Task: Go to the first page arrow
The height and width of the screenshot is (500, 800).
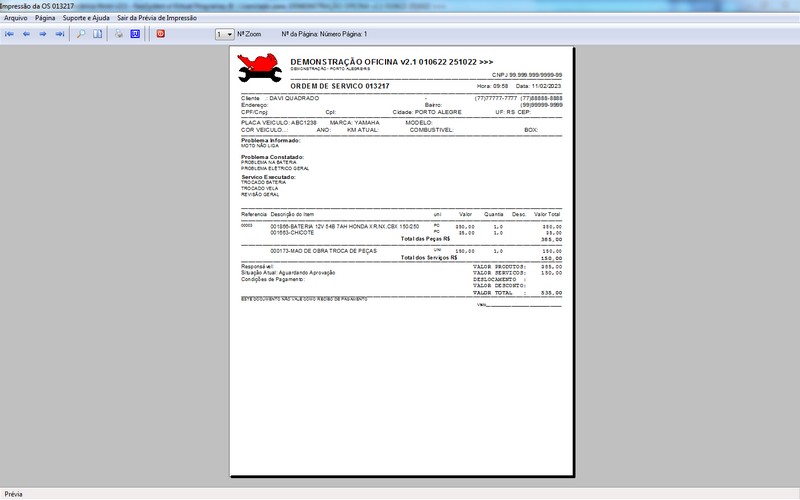Action: click(9, 34)
